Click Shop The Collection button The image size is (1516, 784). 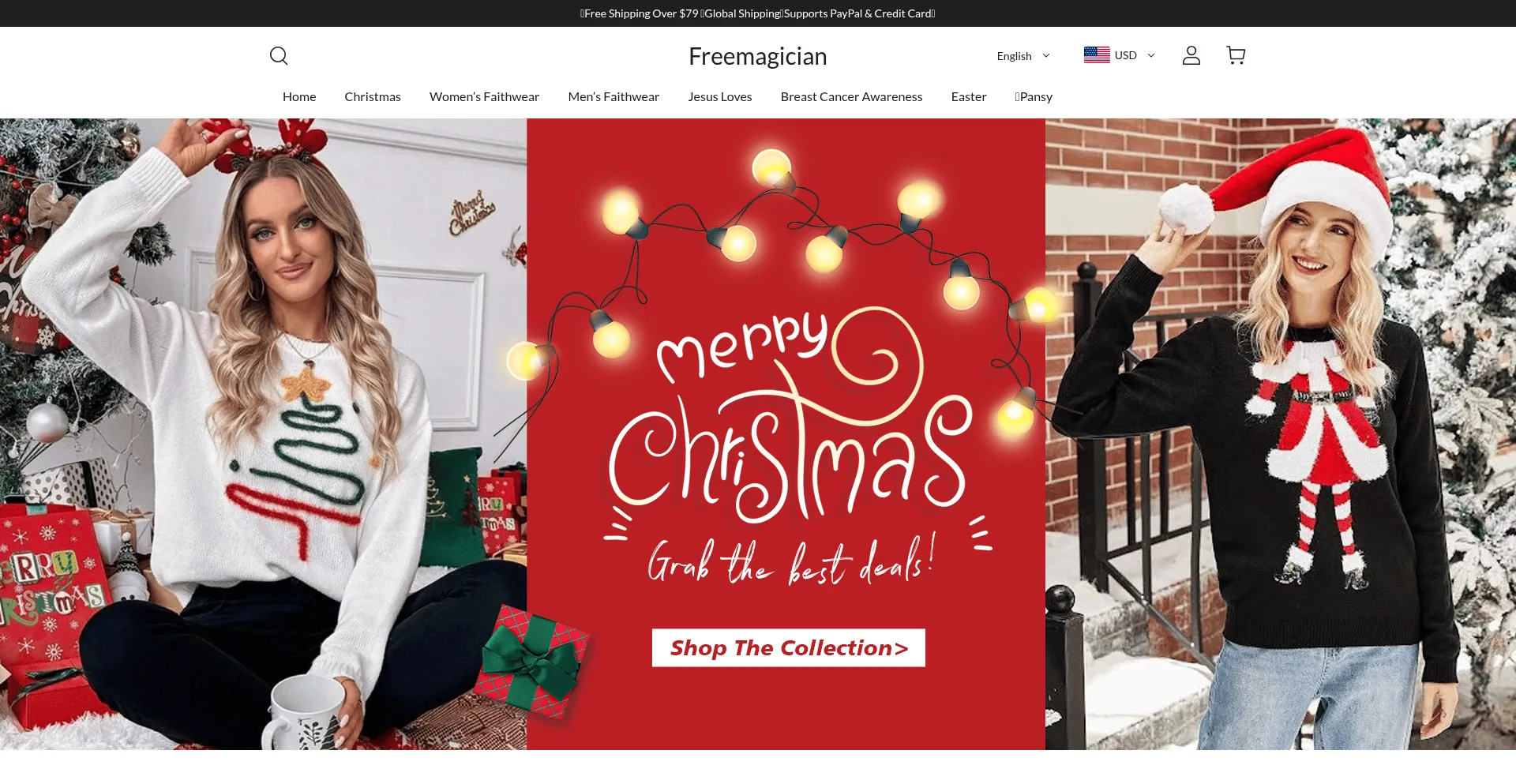coord(789,648)
